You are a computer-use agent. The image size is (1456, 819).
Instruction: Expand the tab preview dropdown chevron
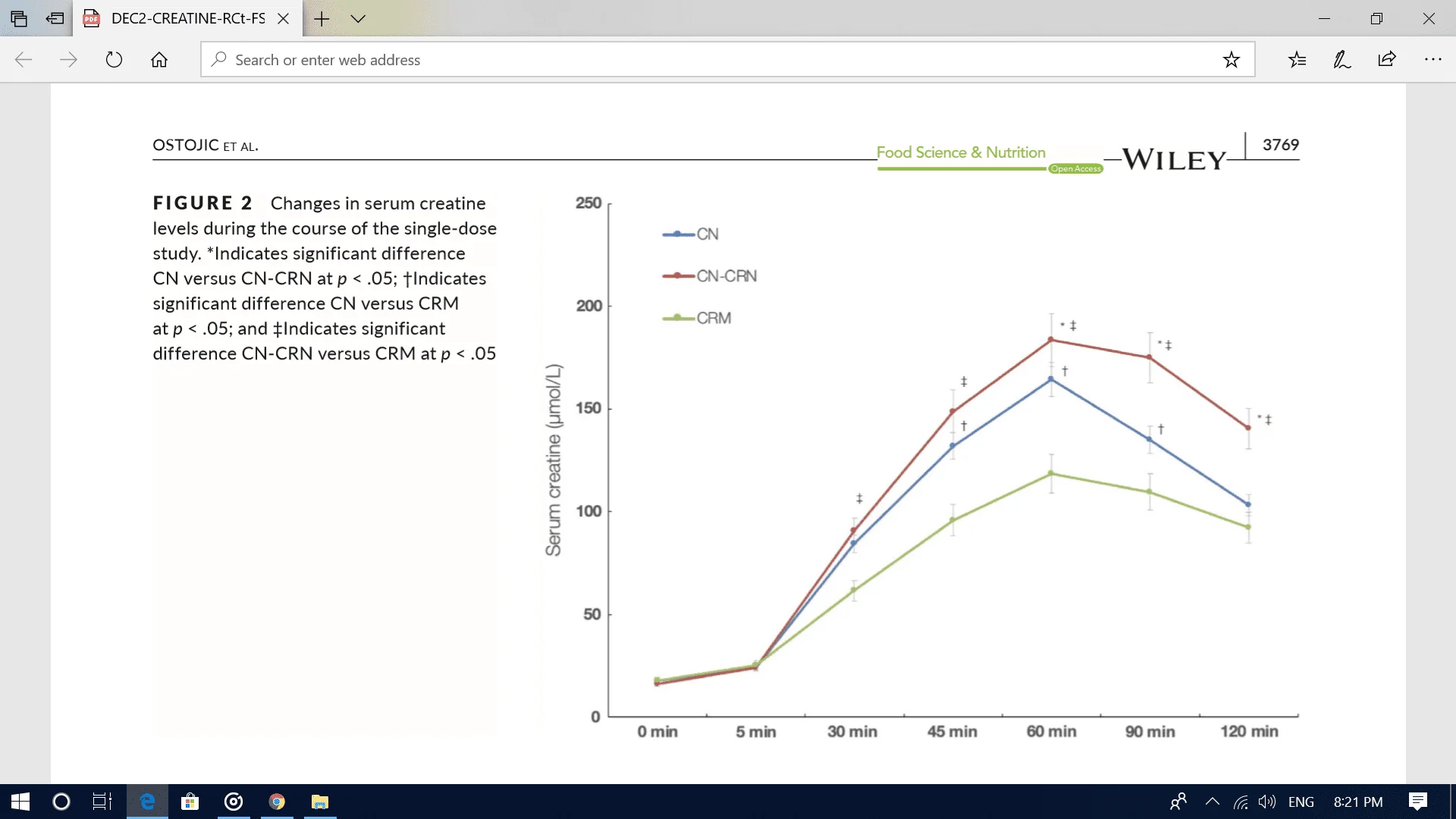[x=358, y=18]
